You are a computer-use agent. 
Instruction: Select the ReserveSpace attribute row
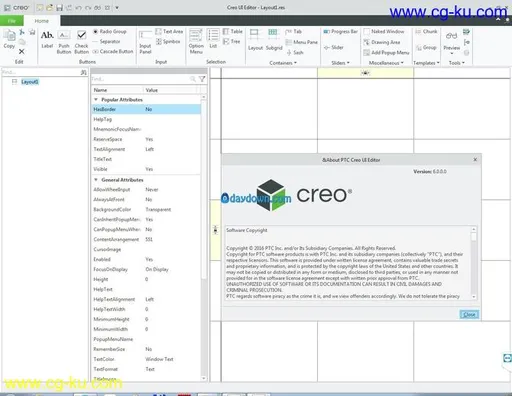tap(146, 139)
